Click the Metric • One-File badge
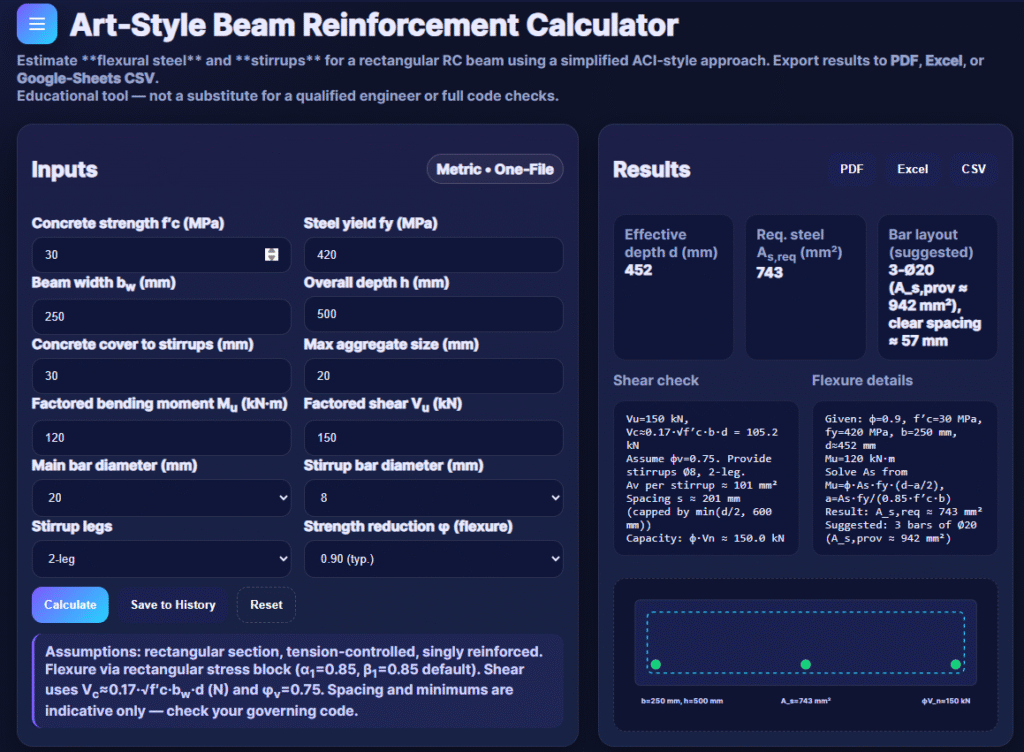 [495, 169]
